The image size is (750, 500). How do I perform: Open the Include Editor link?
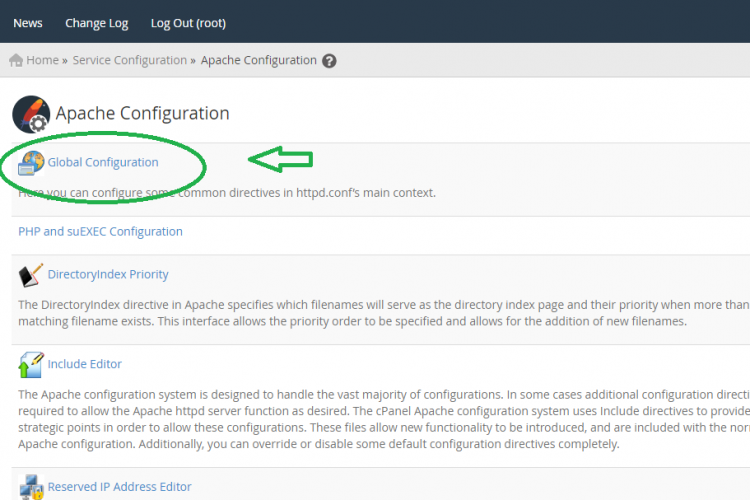pos(85,364)
